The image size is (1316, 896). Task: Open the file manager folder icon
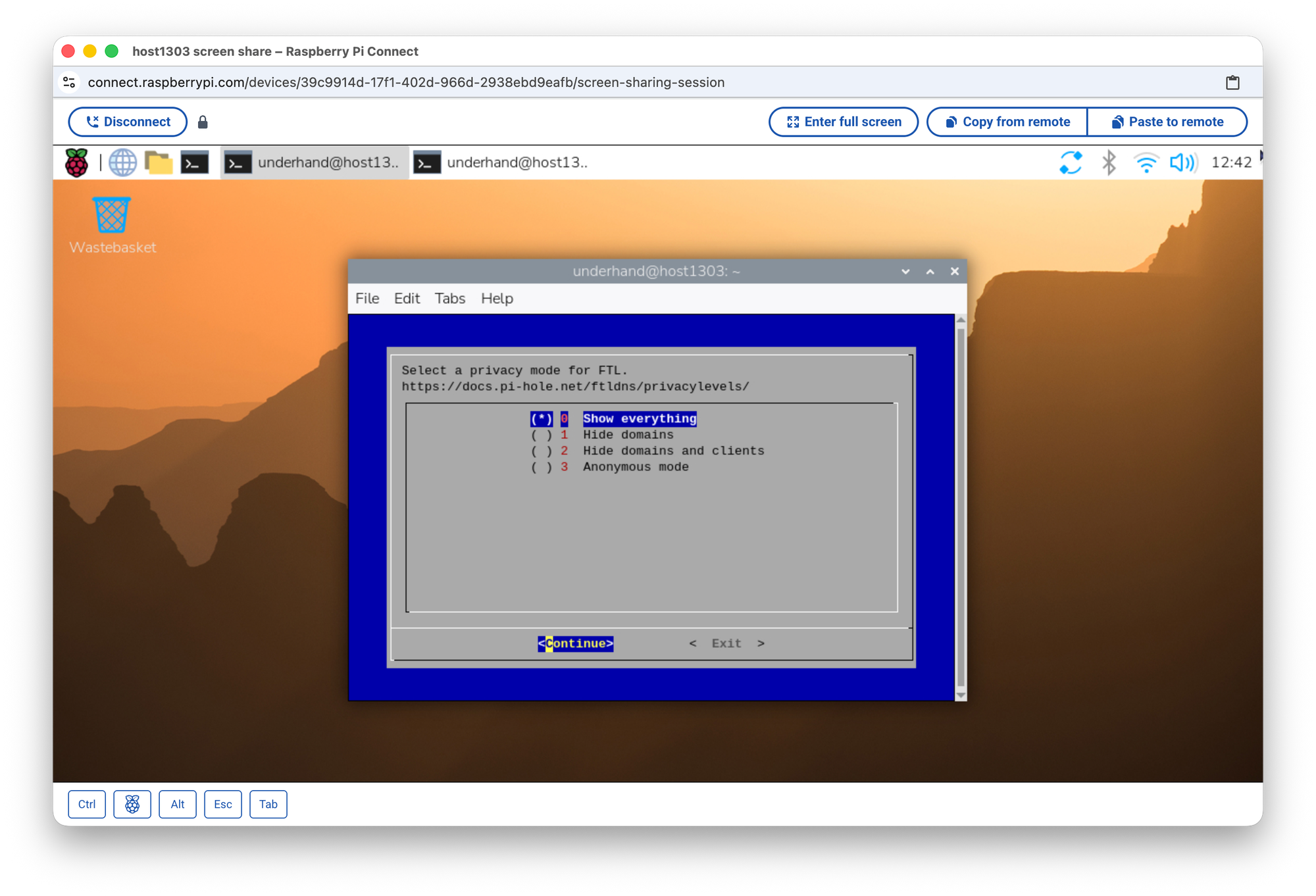click(x=159, y=162)
